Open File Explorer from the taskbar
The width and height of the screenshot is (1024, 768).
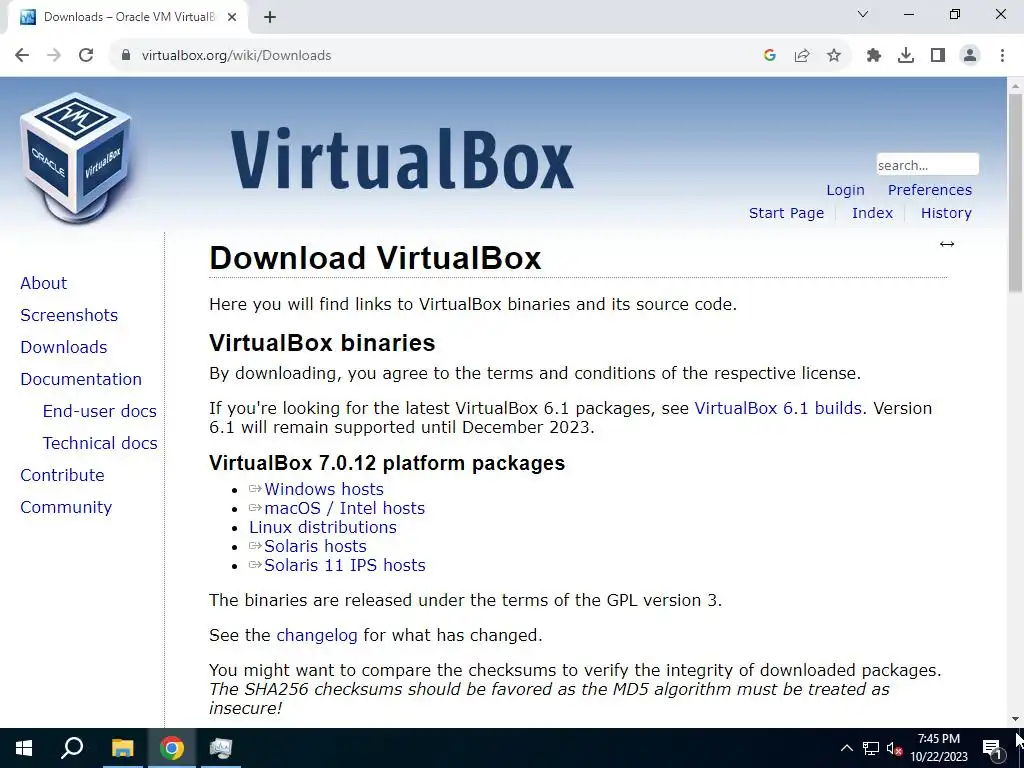122,748
